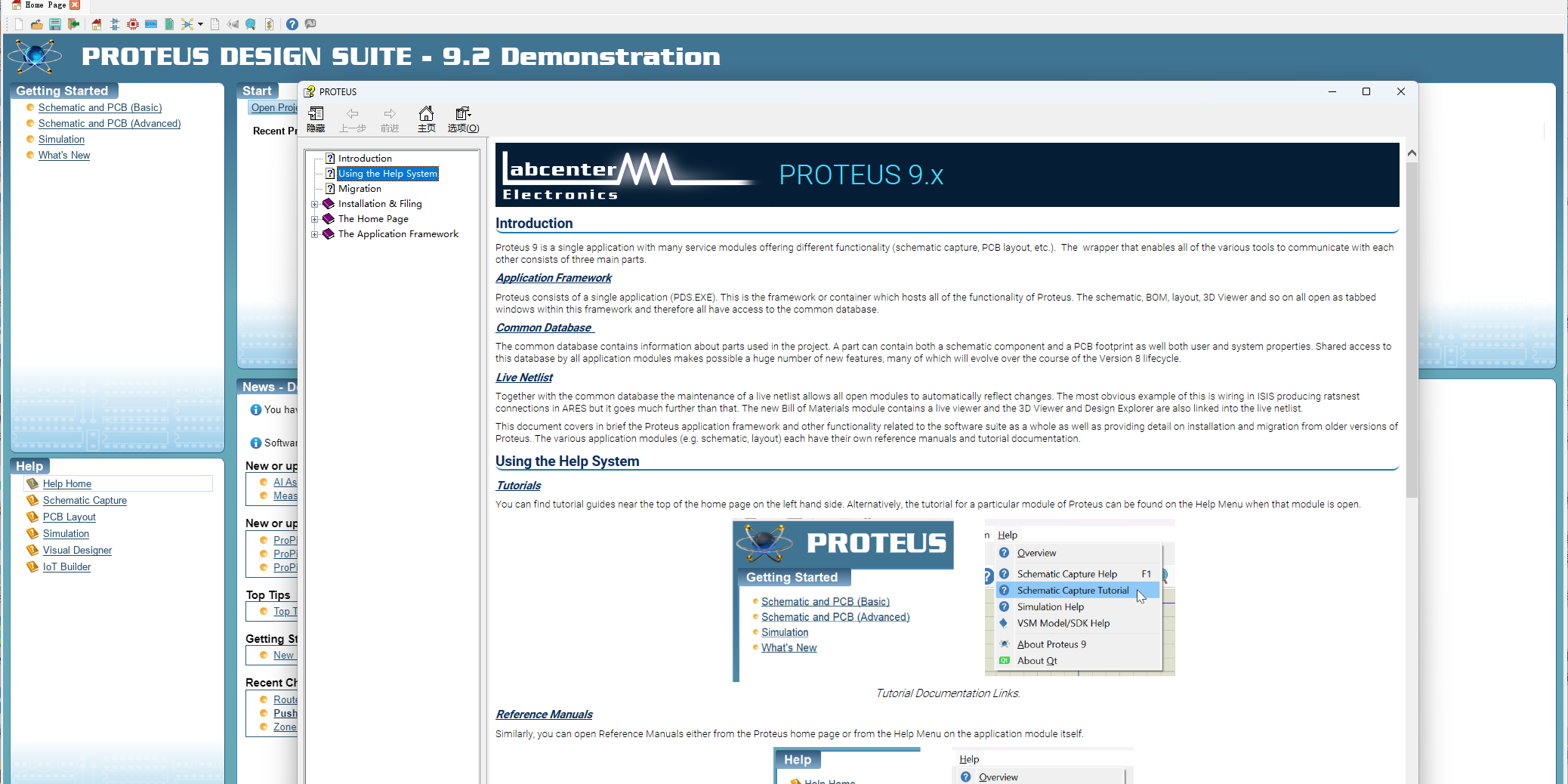Click the Proteus logo on the home banner
This screenshot has width=1568, height=784.
tap(35, 57)
